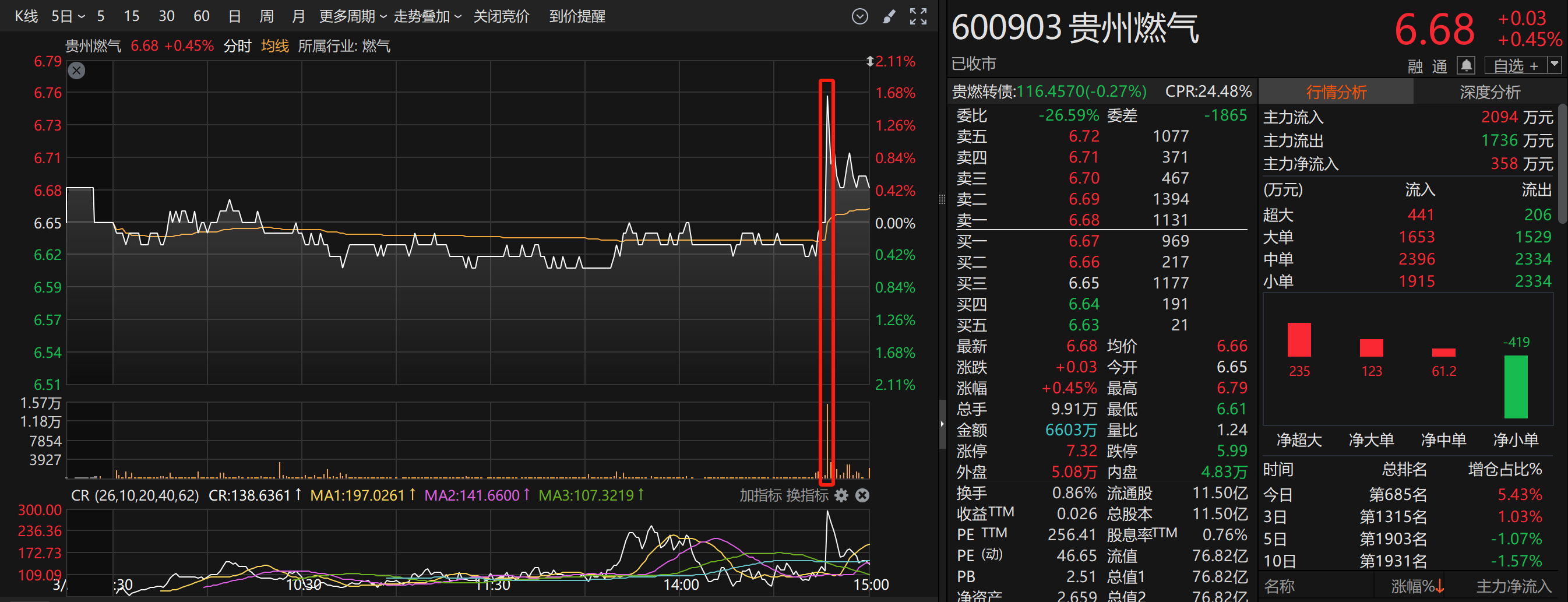Screen dimensions: 1568x602
Task: Remove the CR indicator with X icon
Action: point(862,495)
